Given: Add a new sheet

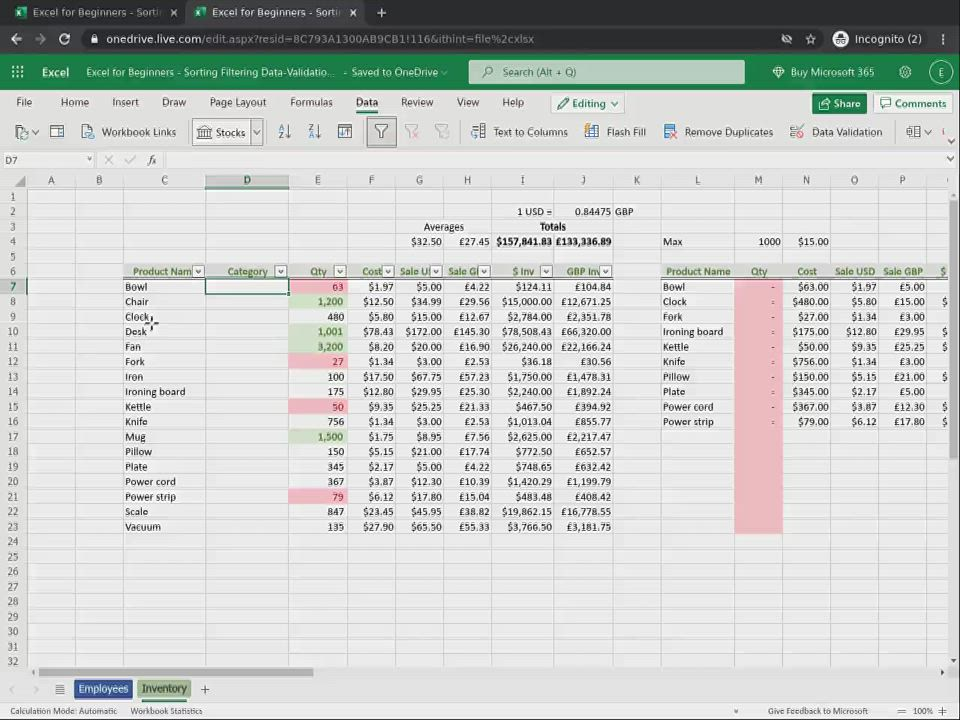Looking at the screenshot, I should [205, 689].
